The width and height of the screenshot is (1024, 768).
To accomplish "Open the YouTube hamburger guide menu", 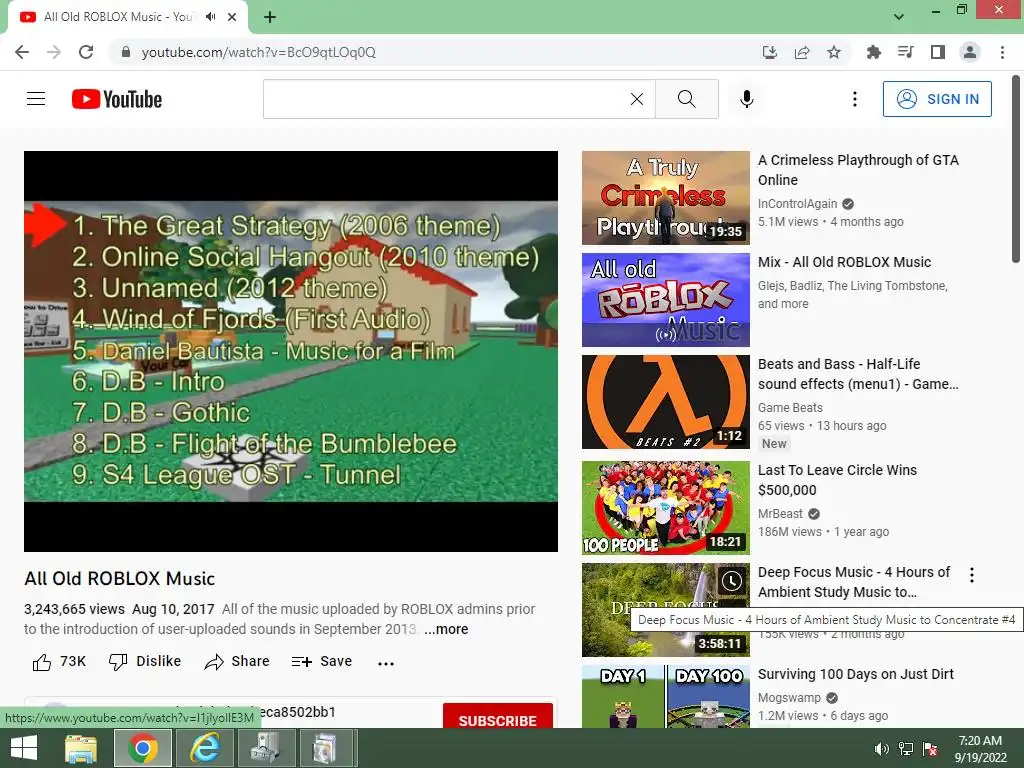I will coord(36,99).
